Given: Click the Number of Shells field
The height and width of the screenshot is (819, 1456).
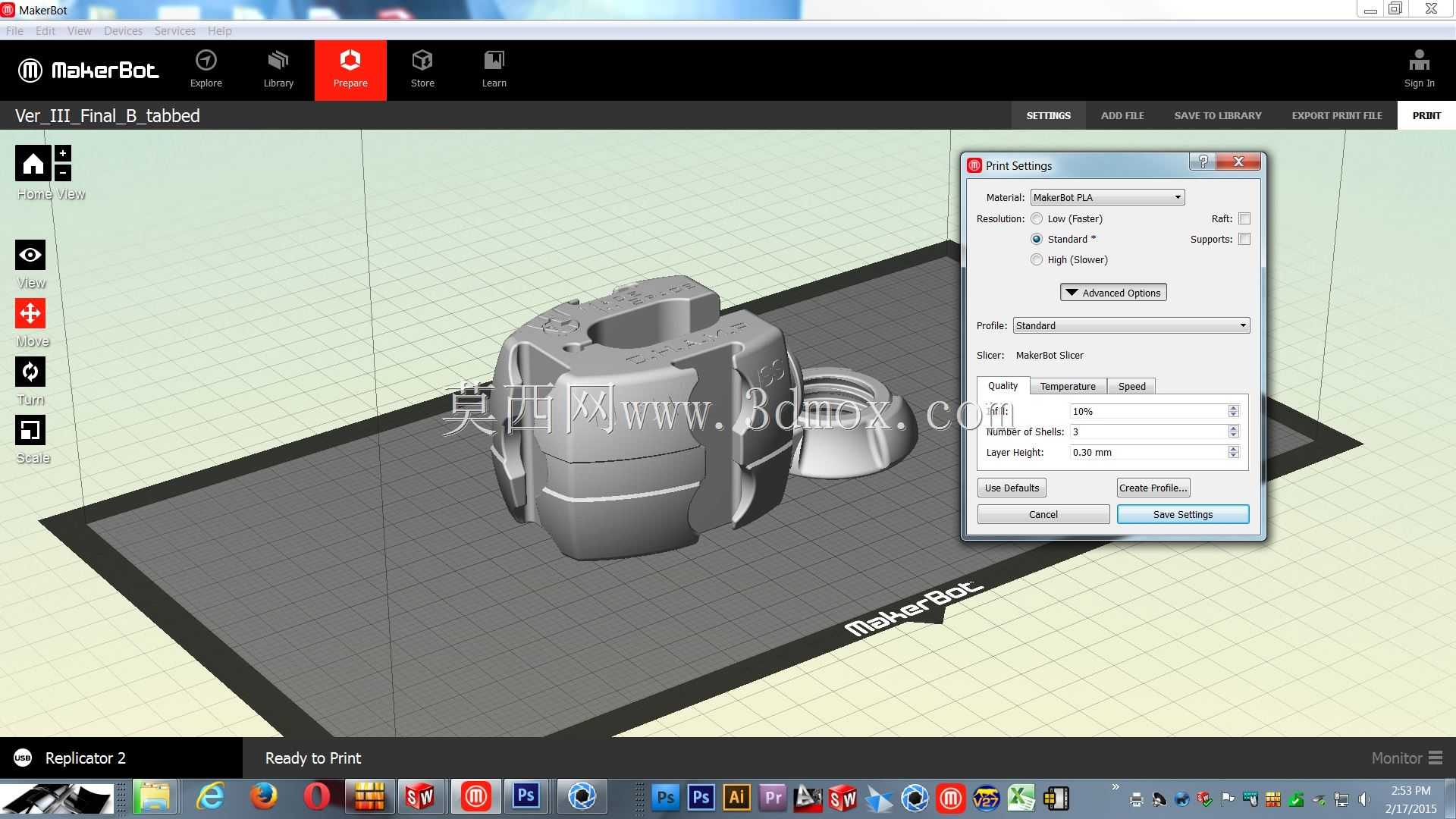Looking at the screenshot, I should pyautogui.click(x=1149, y=431).
